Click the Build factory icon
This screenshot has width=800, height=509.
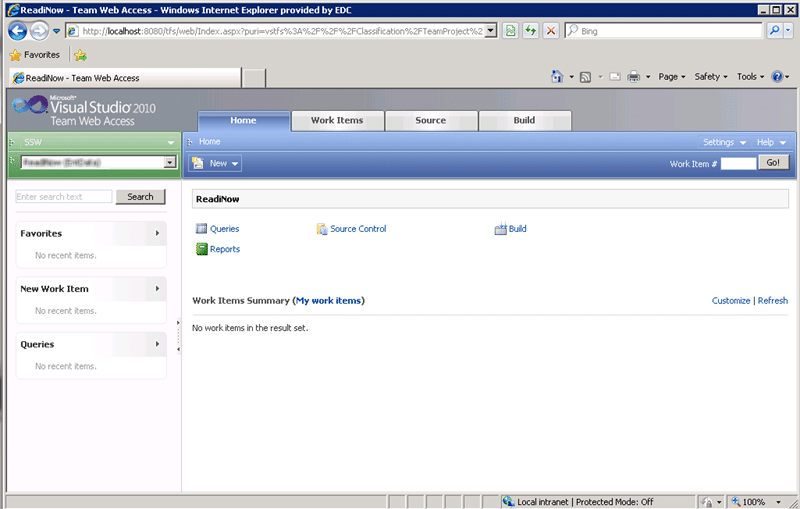click(x=501, y=229)
